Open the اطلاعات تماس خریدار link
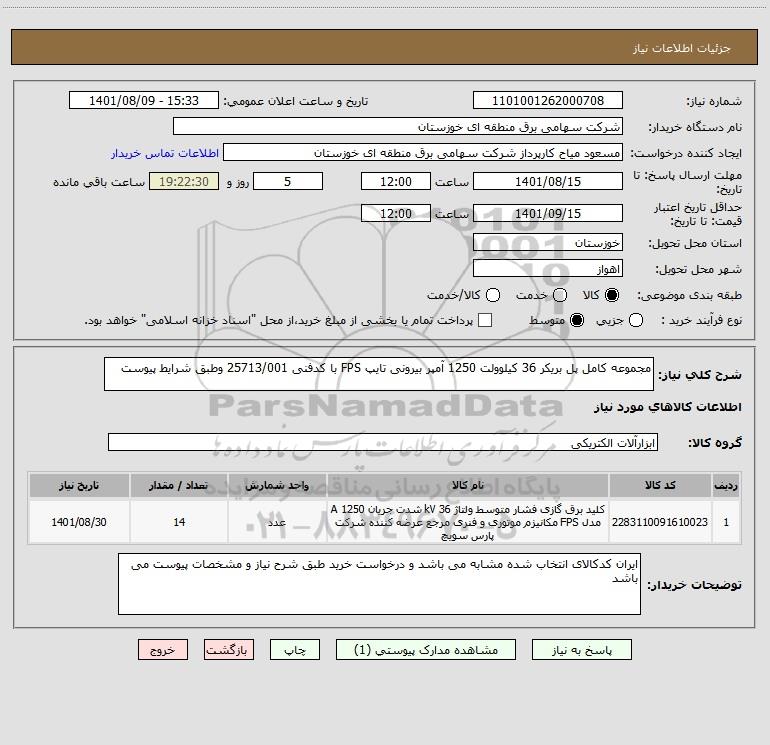770x745 pixels. coord(165,153)
